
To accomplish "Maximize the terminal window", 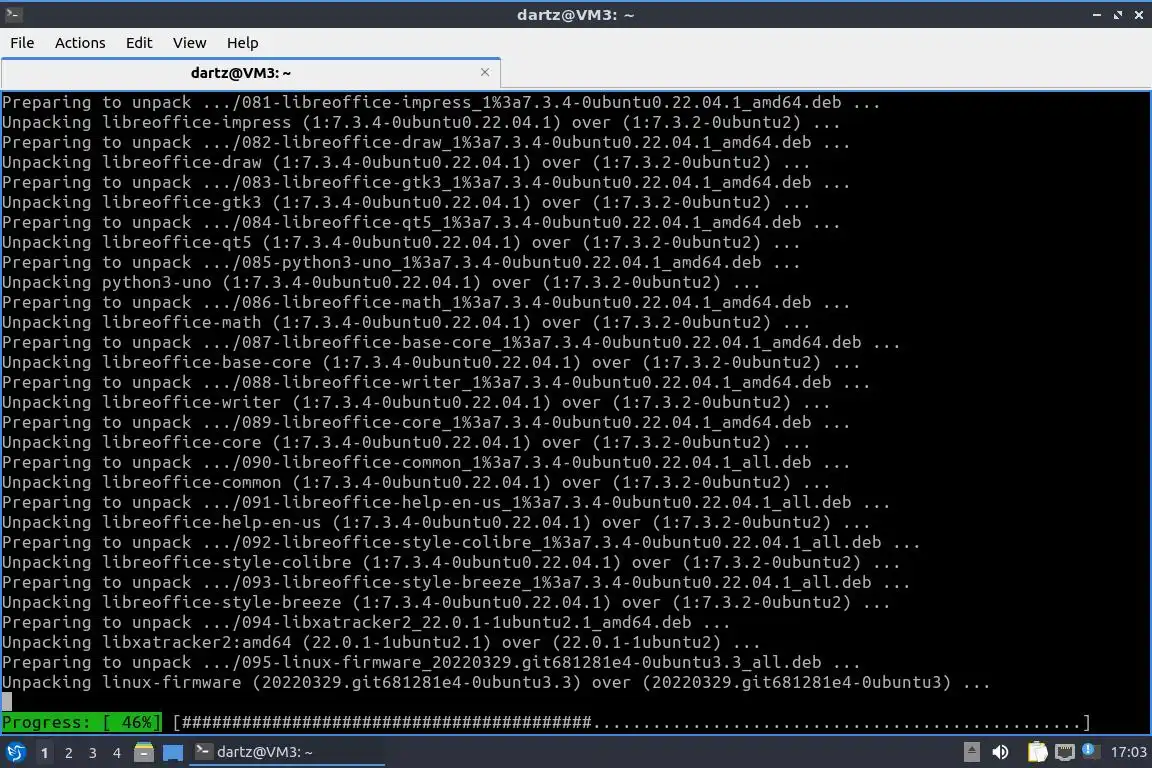I will (1117, 15).
